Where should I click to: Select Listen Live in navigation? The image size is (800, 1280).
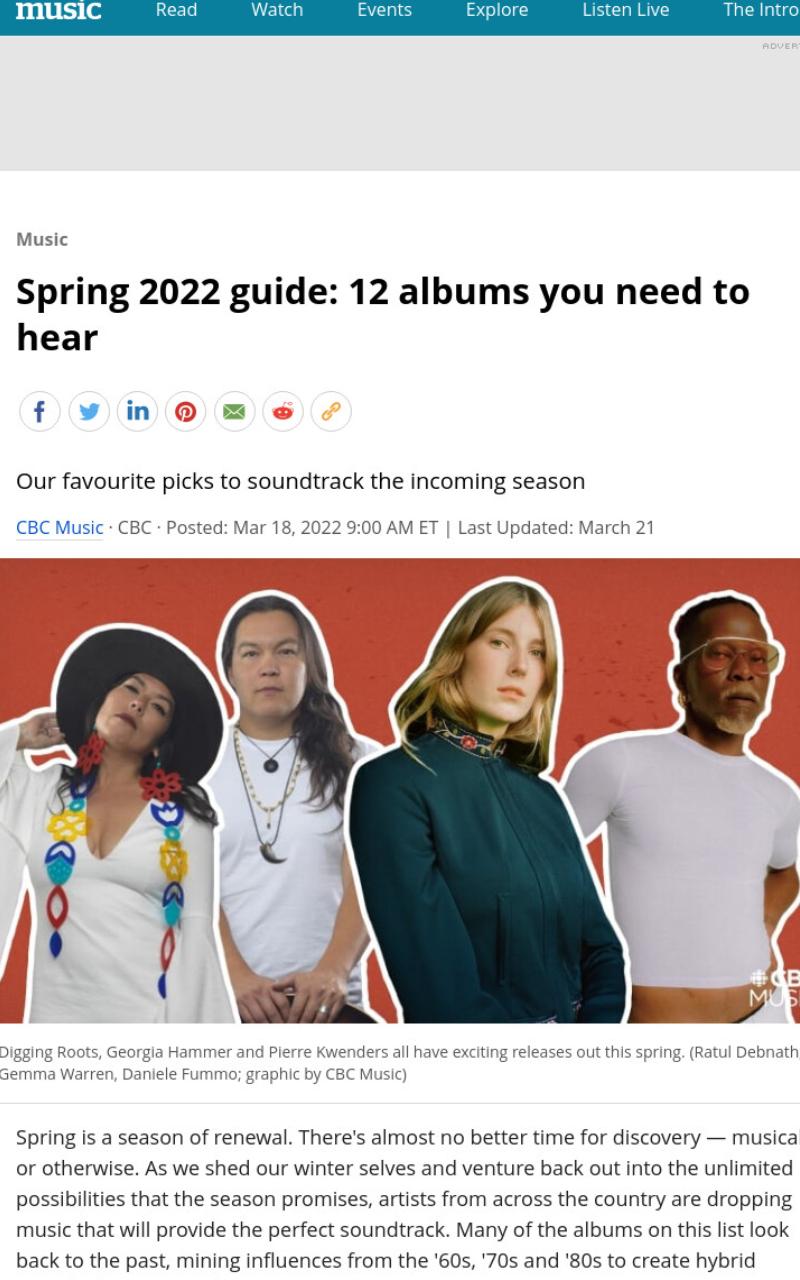pyautogui.click(x=626, y=10)
